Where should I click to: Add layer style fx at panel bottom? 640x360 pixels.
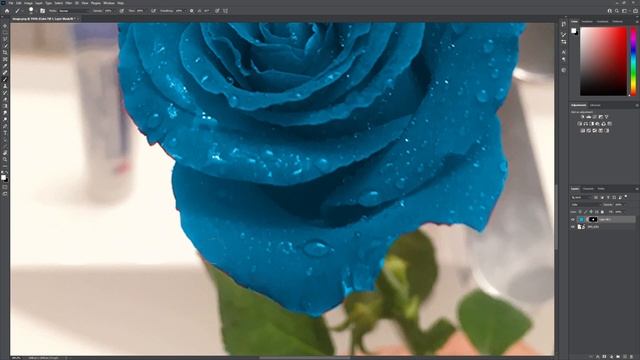(x=598, y=356)
